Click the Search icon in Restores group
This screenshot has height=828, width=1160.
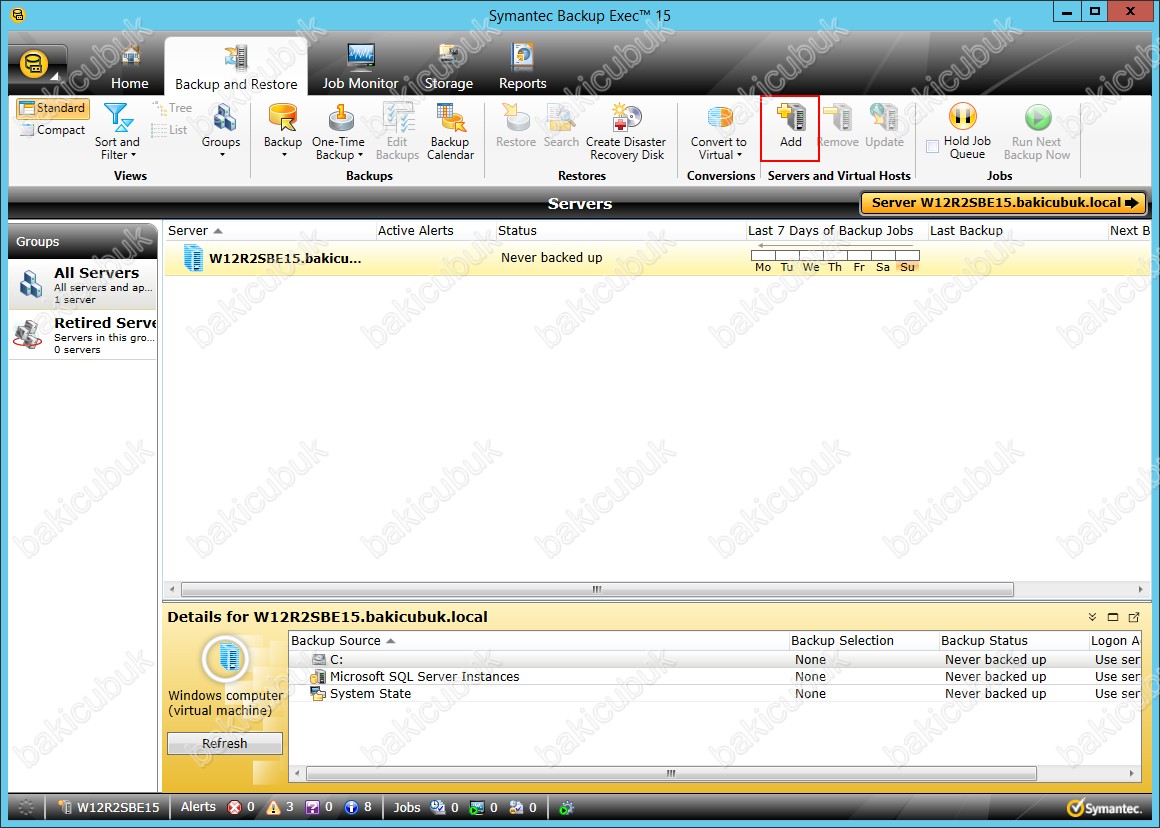coord(561,127)
